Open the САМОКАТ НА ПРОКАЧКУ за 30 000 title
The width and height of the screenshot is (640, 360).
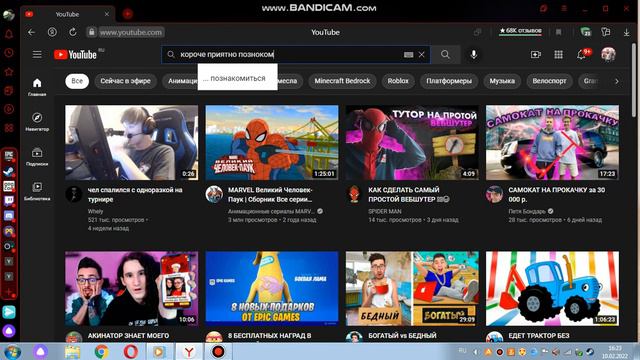[557, 194]
